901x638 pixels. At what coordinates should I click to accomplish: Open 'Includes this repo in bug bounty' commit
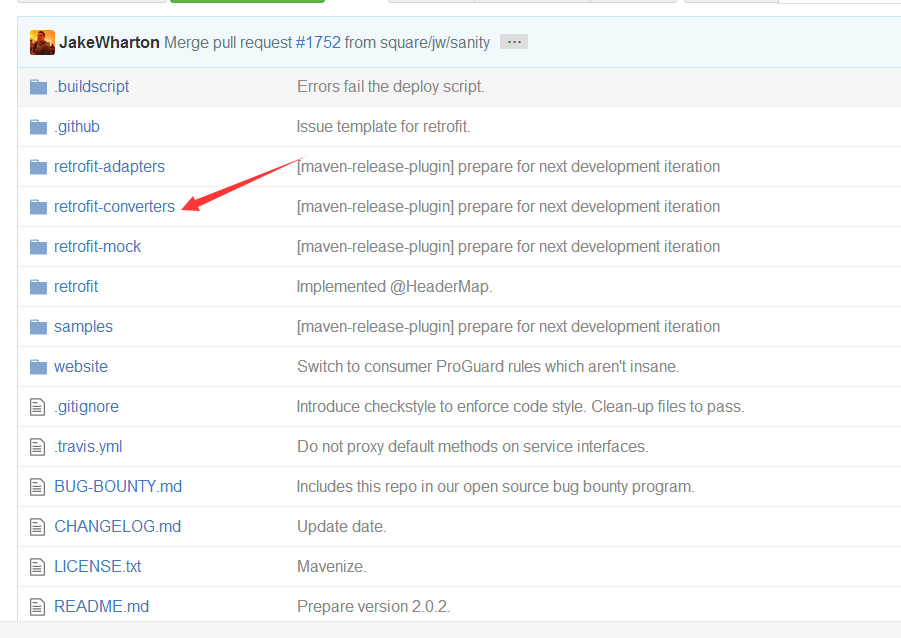pyautogui.click(x=495, y=486)
